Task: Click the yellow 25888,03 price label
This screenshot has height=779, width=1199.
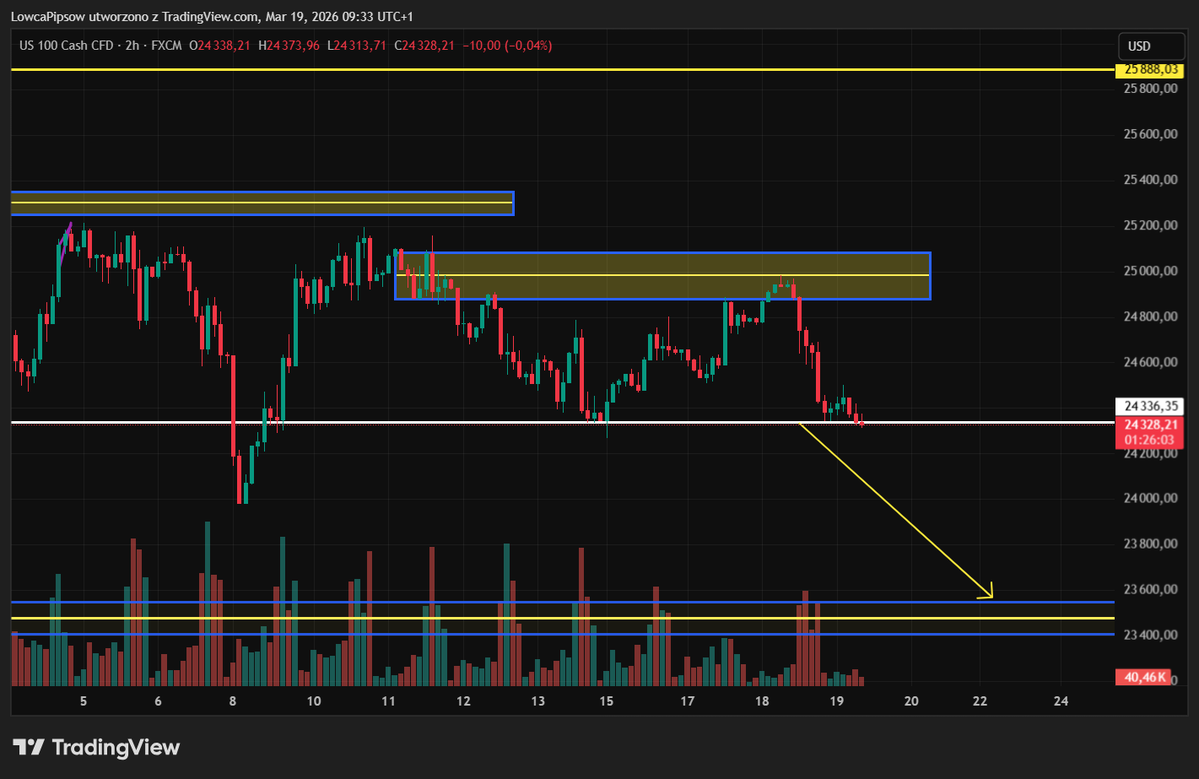Action: 1149,70
